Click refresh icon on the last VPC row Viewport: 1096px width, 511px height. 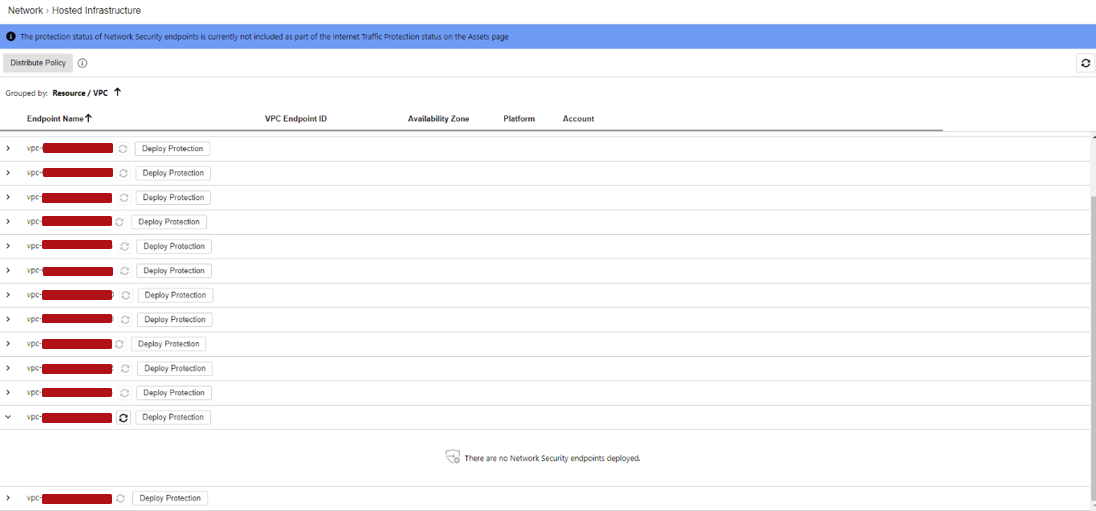coord(120,498)
